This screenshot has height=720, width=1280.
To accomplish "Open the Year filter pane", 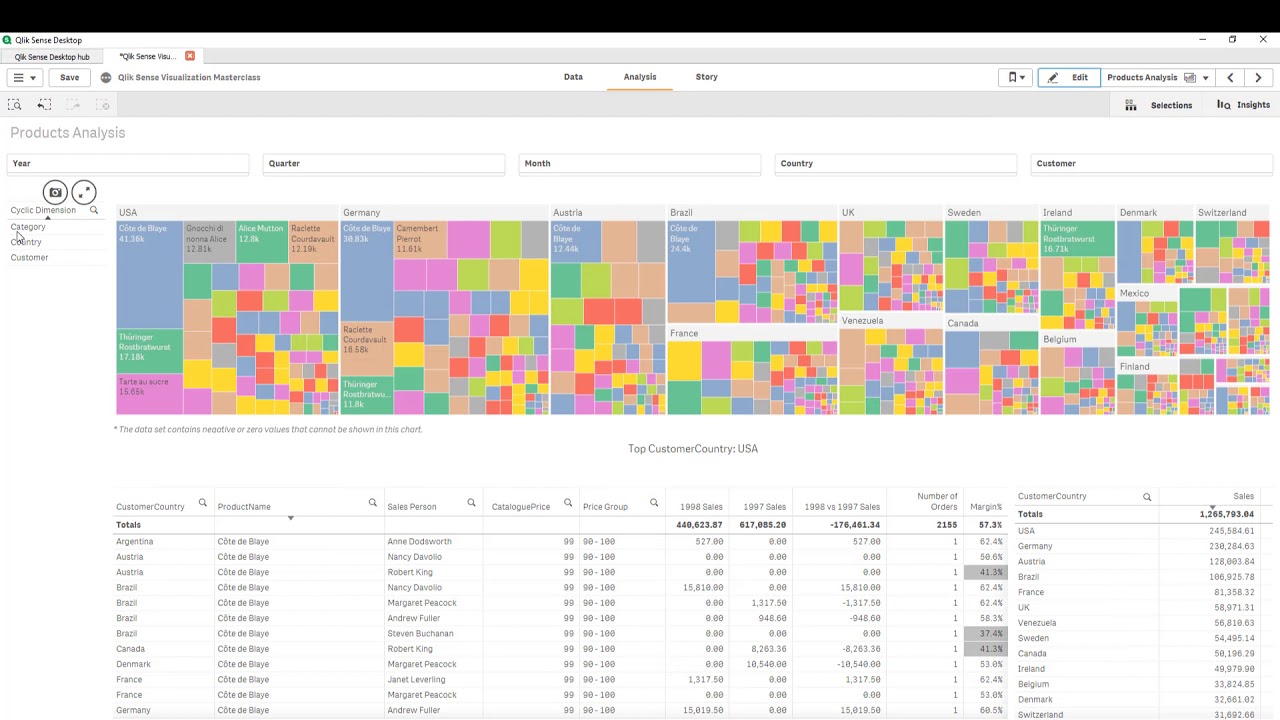I will click(128, 164).
